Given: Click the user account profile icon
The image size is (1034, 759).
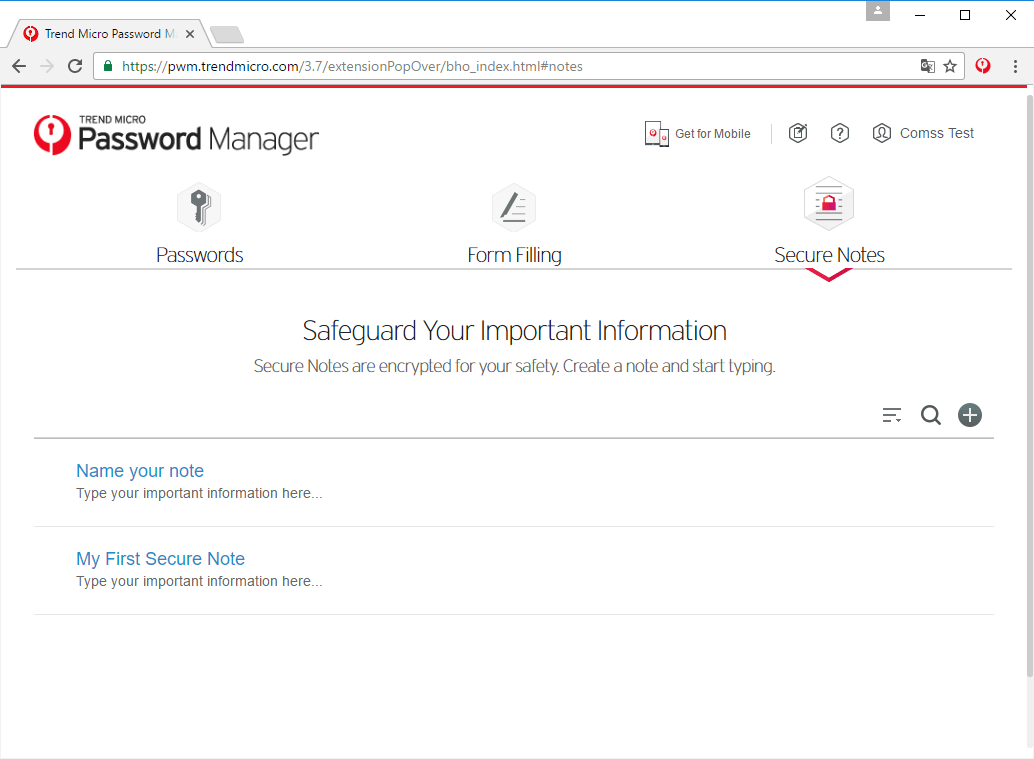Looking at the screenshot, I should [882, 133].
